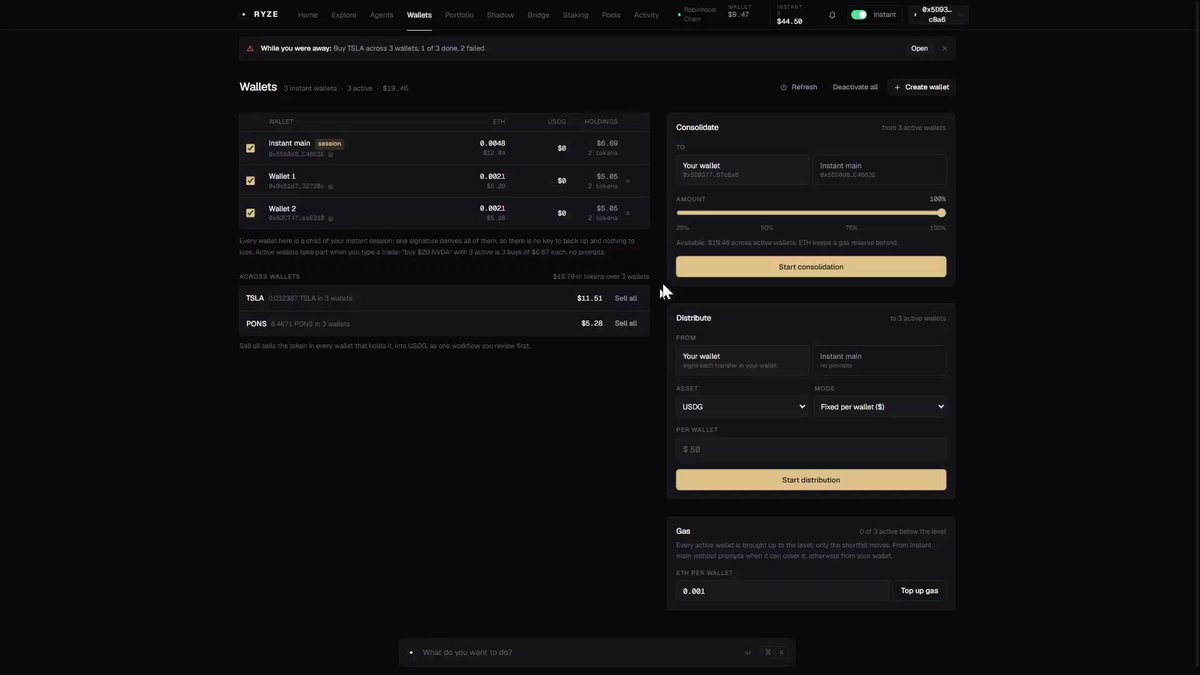Open the connected wallet address menu

coord(938,15)
